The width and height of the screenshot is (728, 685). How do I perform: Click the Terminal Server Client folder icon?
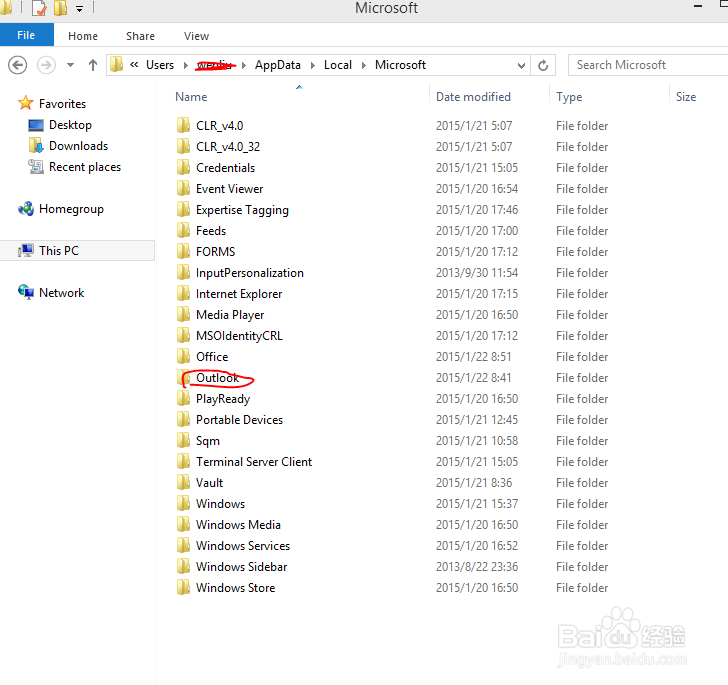(183, 462)
